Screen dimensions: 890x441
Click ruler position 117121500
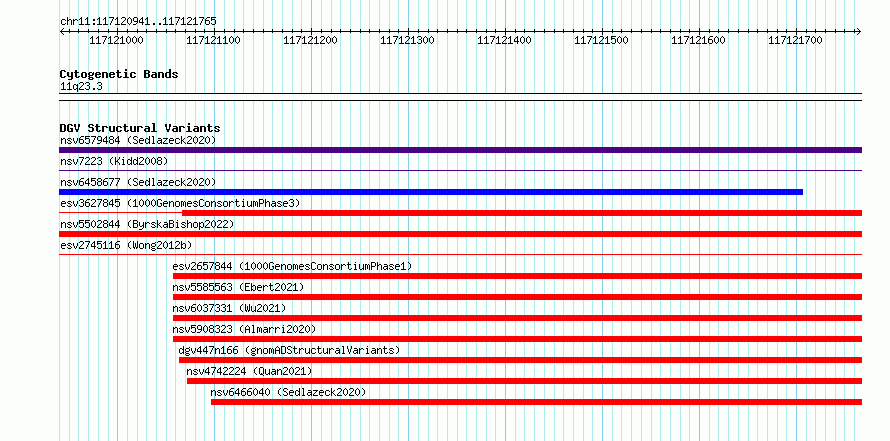pyautogui.click(x=602, y=41)
